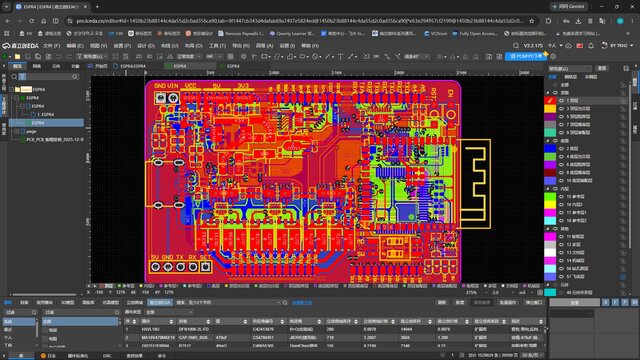Open the 工具 (T) menu

tap(217, 46)
